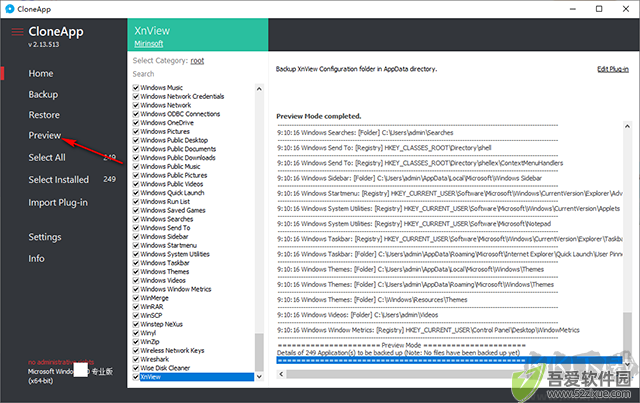Image resolution: width=640 pixels, height=403 pixels.
Task: Click no administrative rights warning
Action: point(61,362)
